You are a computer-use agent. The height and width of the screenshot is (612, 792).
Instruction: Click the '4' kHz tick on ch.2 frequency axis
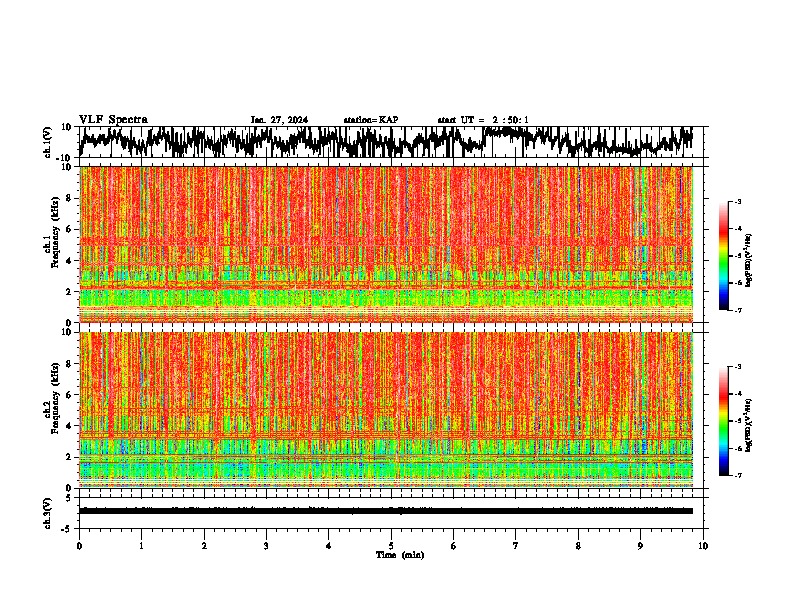click(x=70, y=426)
